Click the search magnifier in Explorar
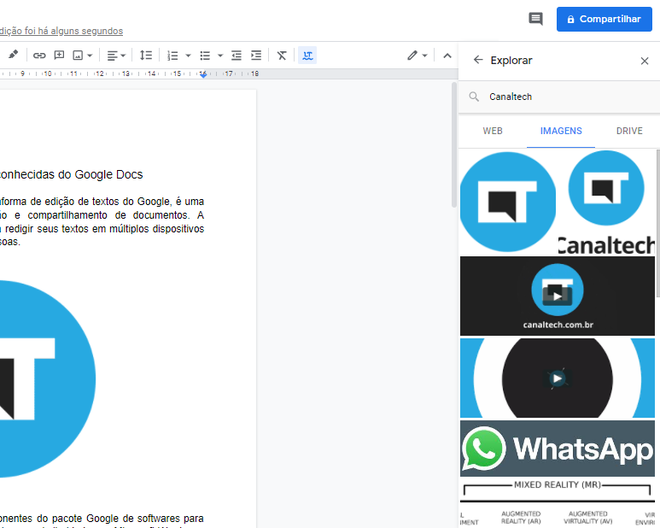Image resolution: width=660 pixels, height=528 pixels. point(474,96)
